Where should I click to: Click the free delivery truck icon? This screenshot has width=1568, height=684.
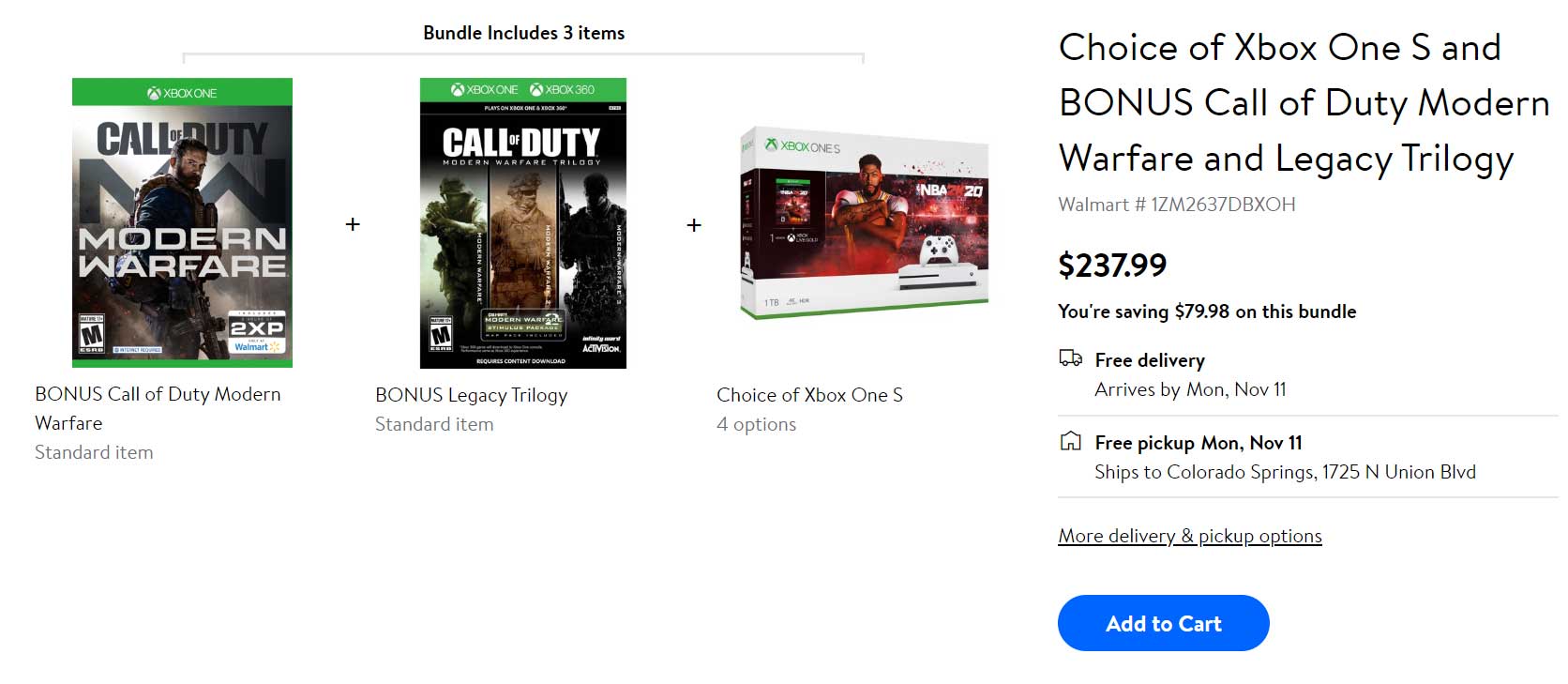[1070, 358]
